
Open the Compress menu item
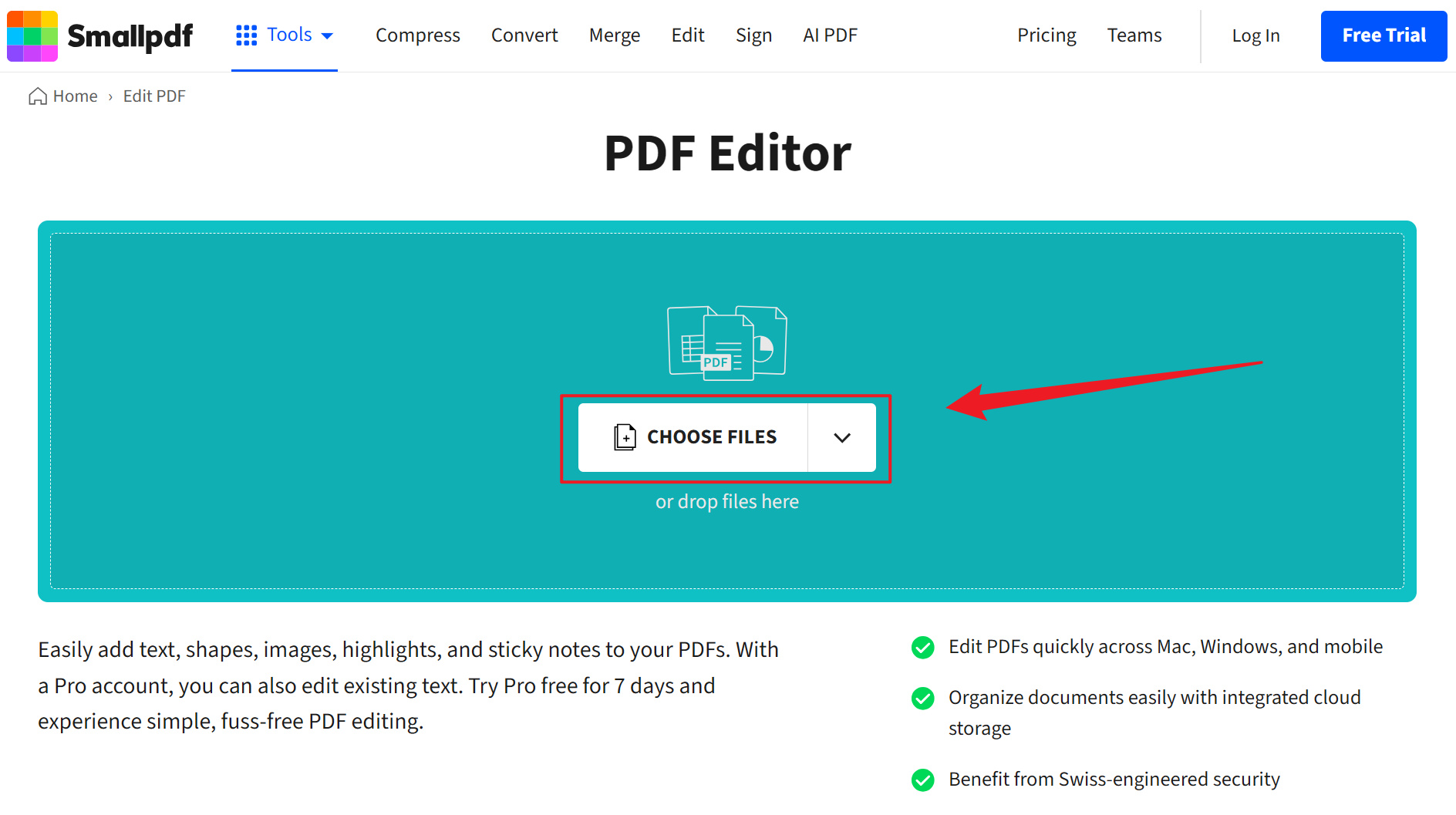pos(418,35)
